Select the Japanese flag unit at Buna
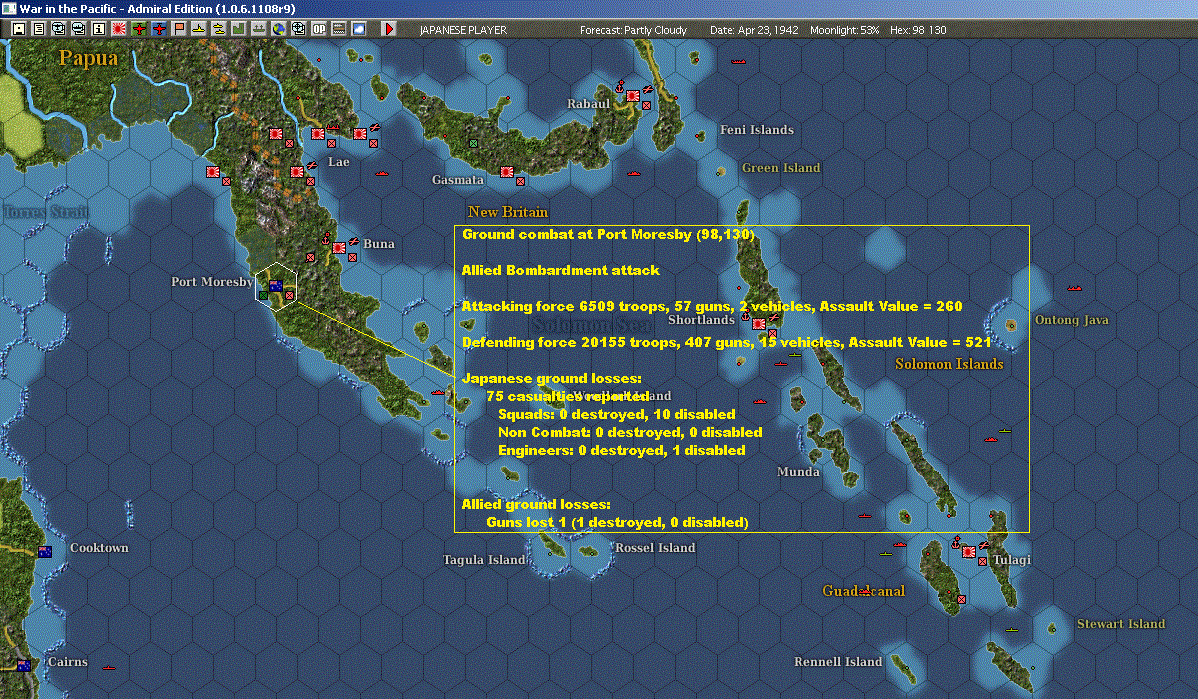Image resolution: width=1198 pixels, height=699 pixels. pyautogui.click(x=338, y=248)
